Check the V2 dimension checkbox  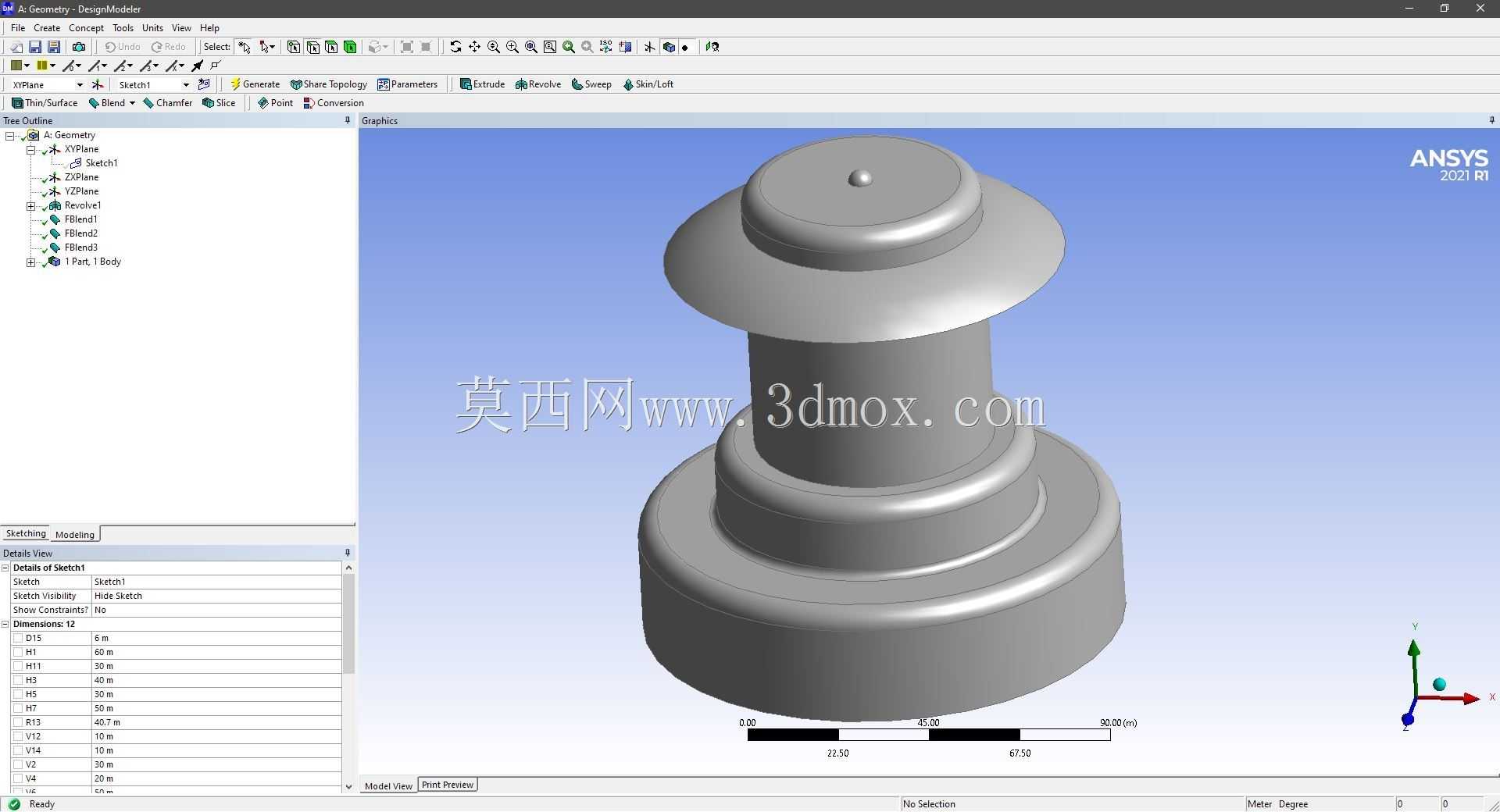[18, 764]
